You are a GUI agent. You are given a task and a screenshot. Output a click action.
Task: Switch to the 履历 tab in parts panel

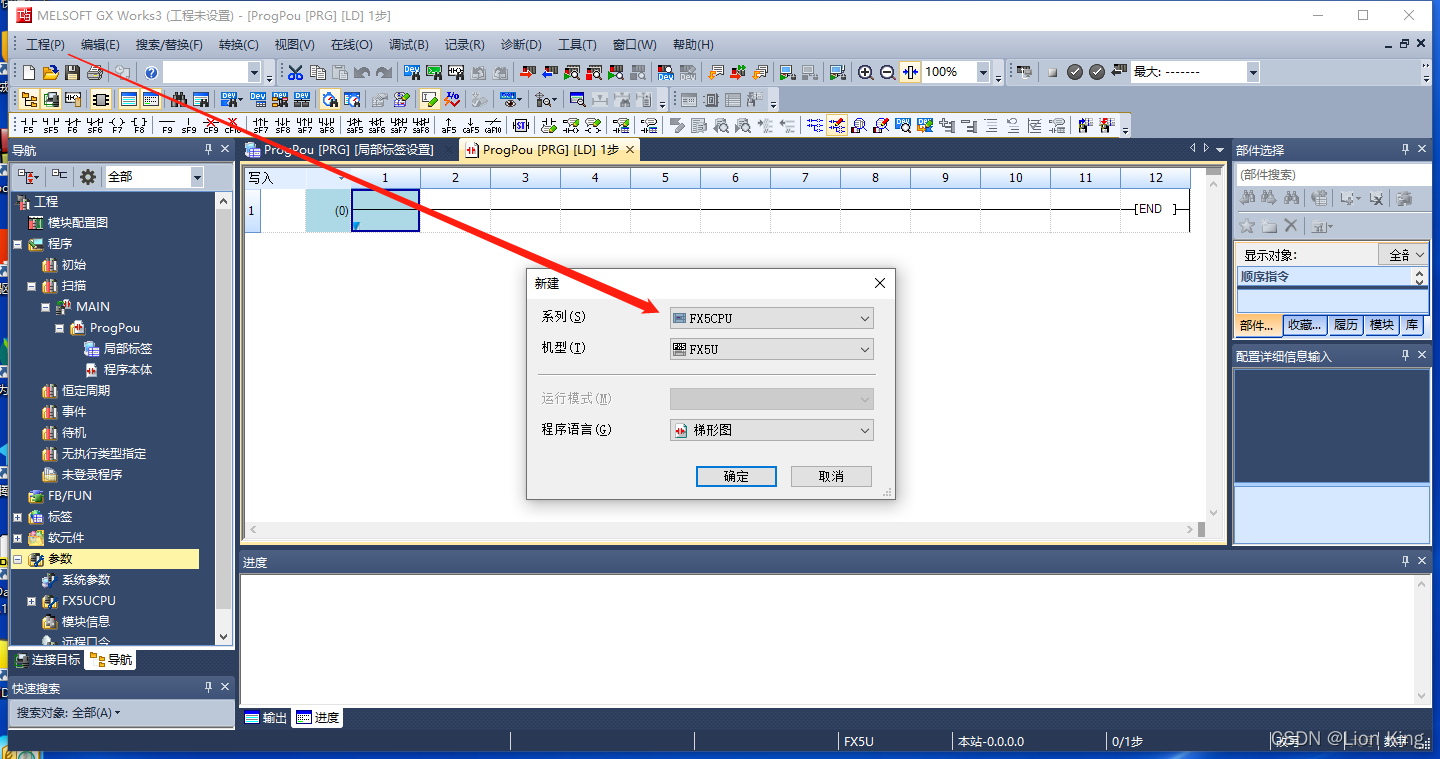coord(1346,325)
